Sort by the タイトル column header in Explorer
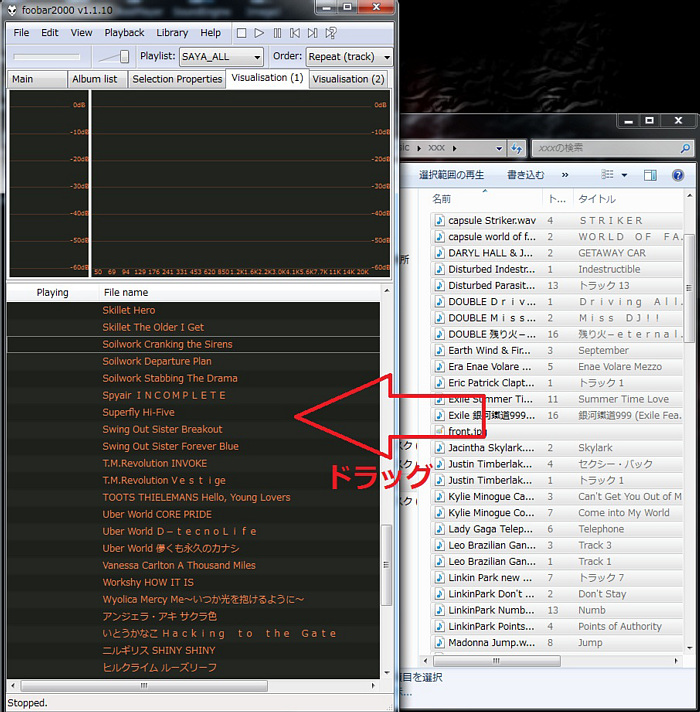Viewport: 700px width, 712px height. (x=628, y=199)
